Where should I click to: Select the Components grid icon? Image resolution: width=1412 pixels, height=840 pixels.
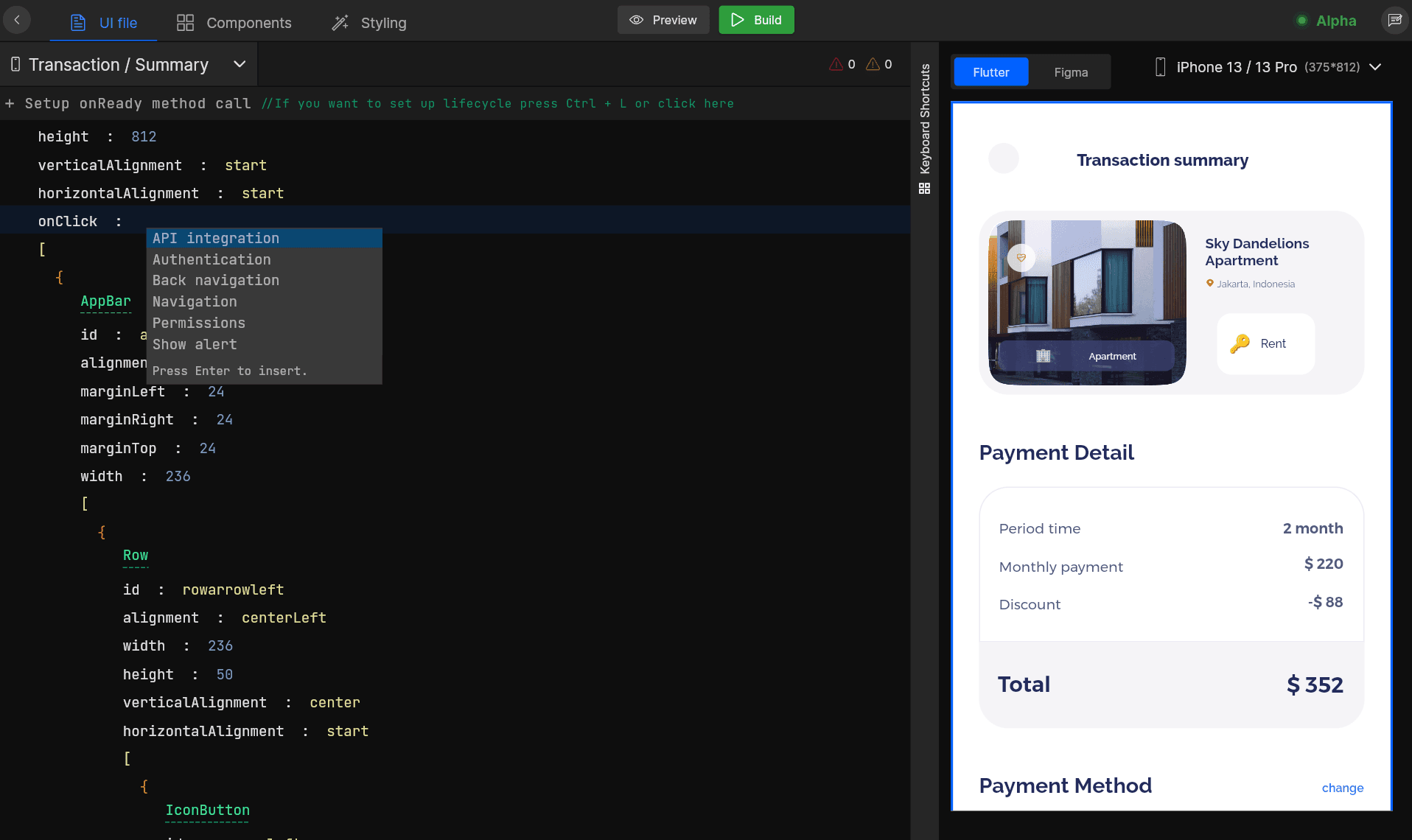click(x=184, y=22)
